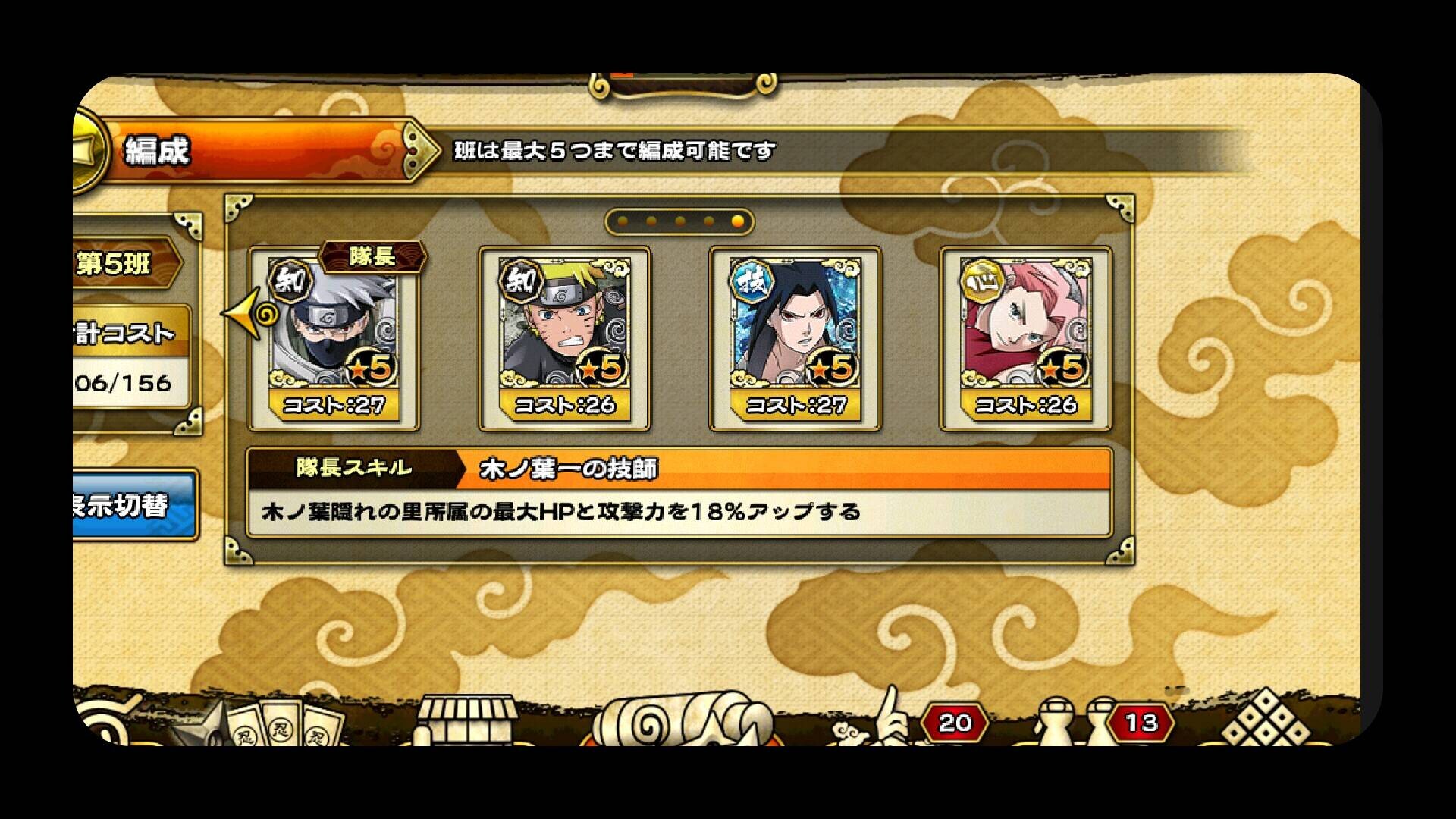This screenshot has width=1456, height=819.
Task: Open the shop building icon
Action: click(x=466, y=720)
